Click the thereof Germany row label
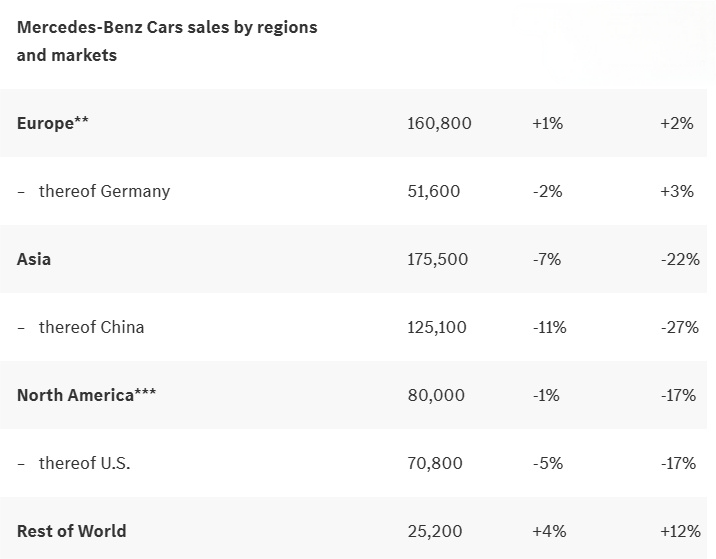Image resolution: width=716 pixels, height=559 pixels. click(104, 191)
